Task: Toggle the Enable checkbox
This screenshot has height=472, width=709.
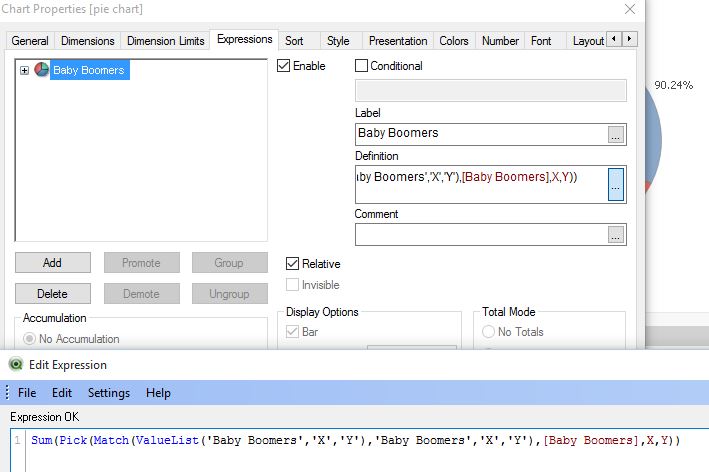Action: click(x=284, y=66)
